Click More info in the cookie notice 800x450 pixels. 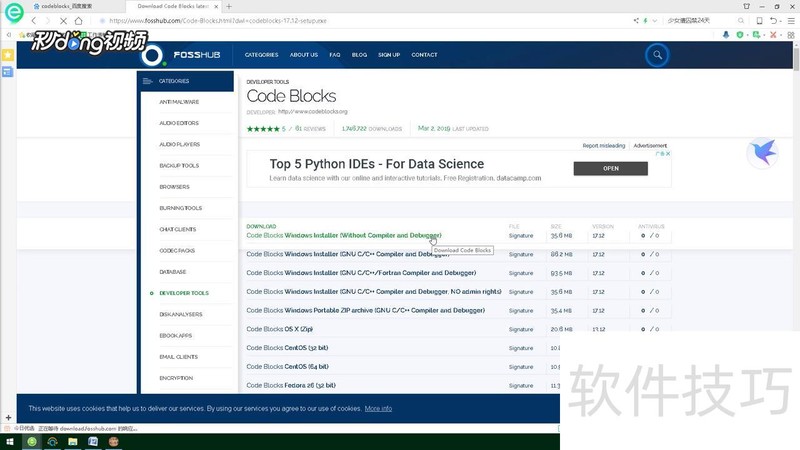[x=378, y=408]
